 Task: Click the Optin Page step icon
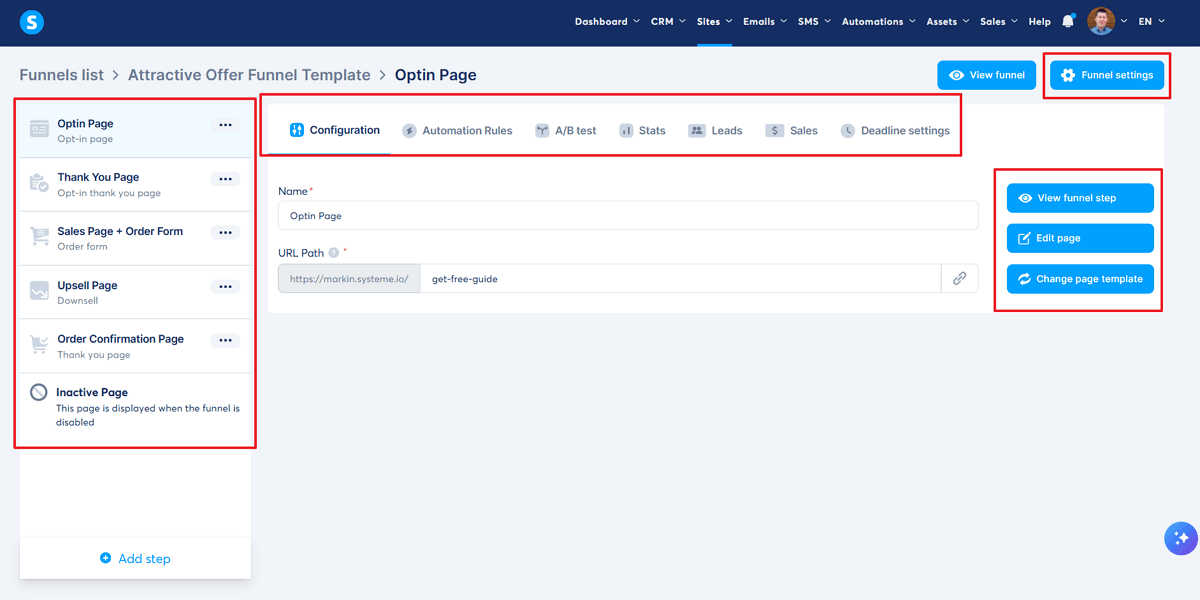point(39,130)
